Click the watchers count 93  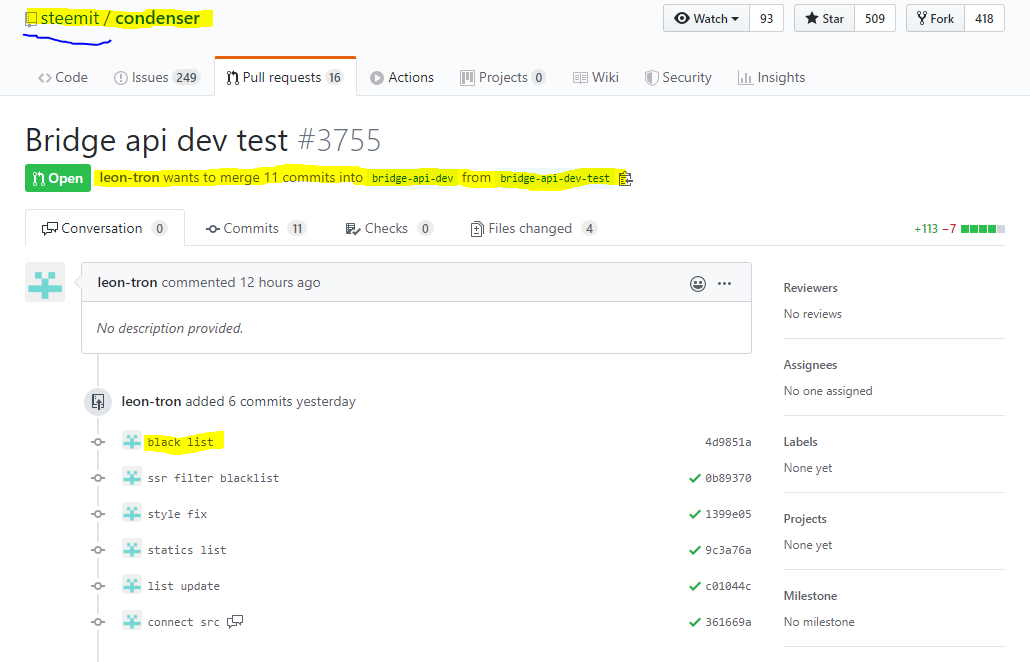767,18
